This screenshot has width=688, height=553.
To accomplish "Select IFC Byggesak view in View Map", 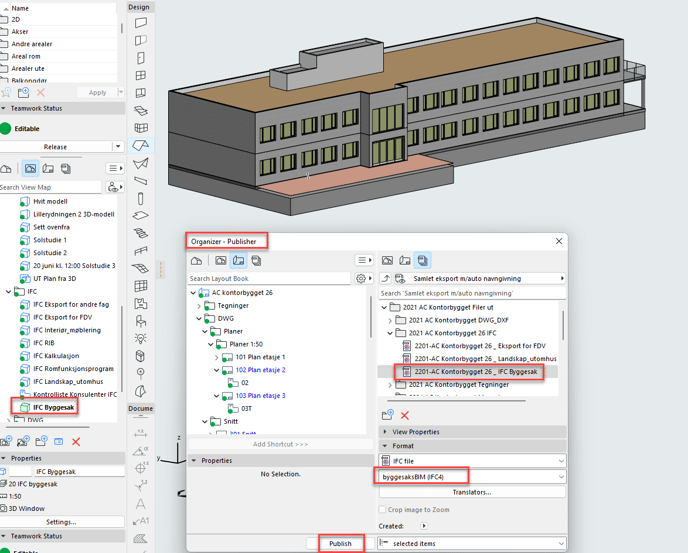I will click(x=54, y=407).
